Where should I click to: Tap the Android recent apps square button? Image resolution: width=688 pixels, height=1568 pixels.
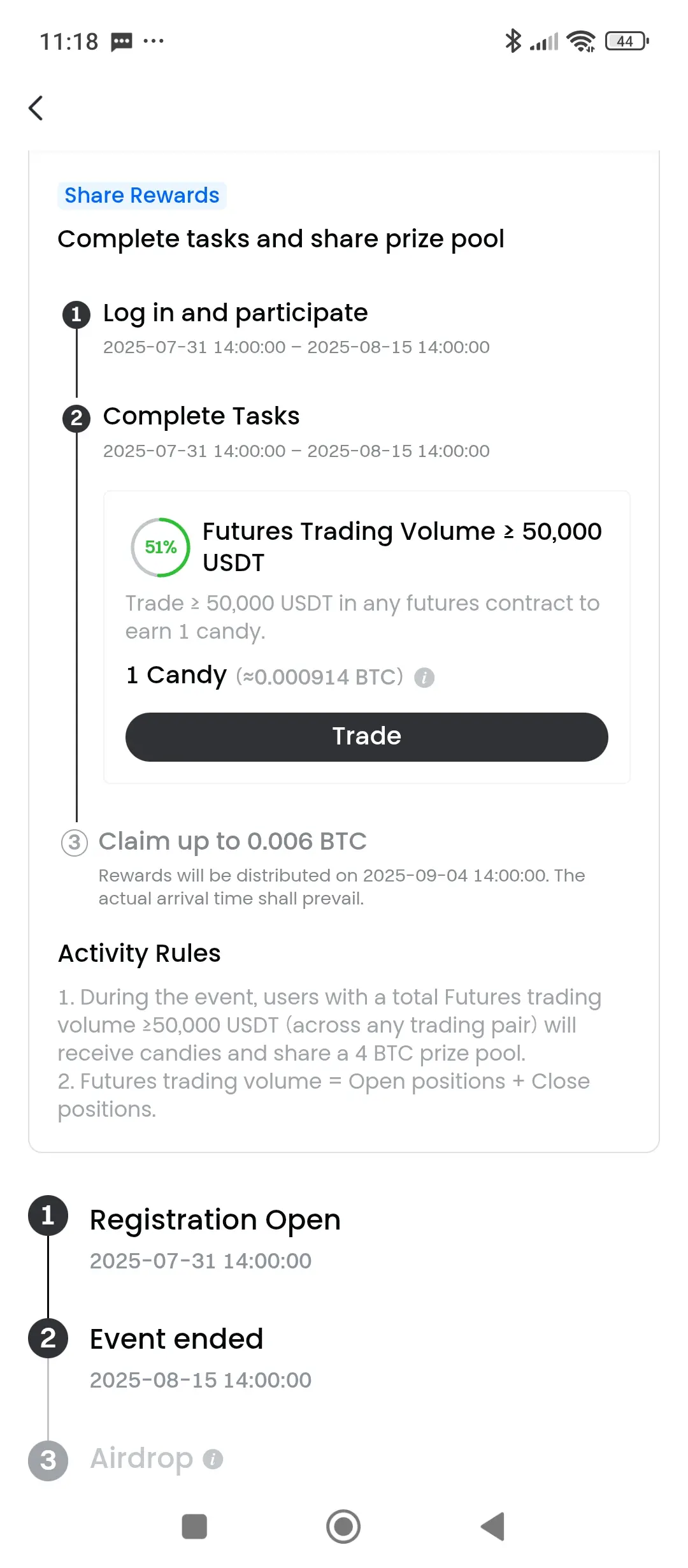pyautogui.click(x=194, y=1527)
